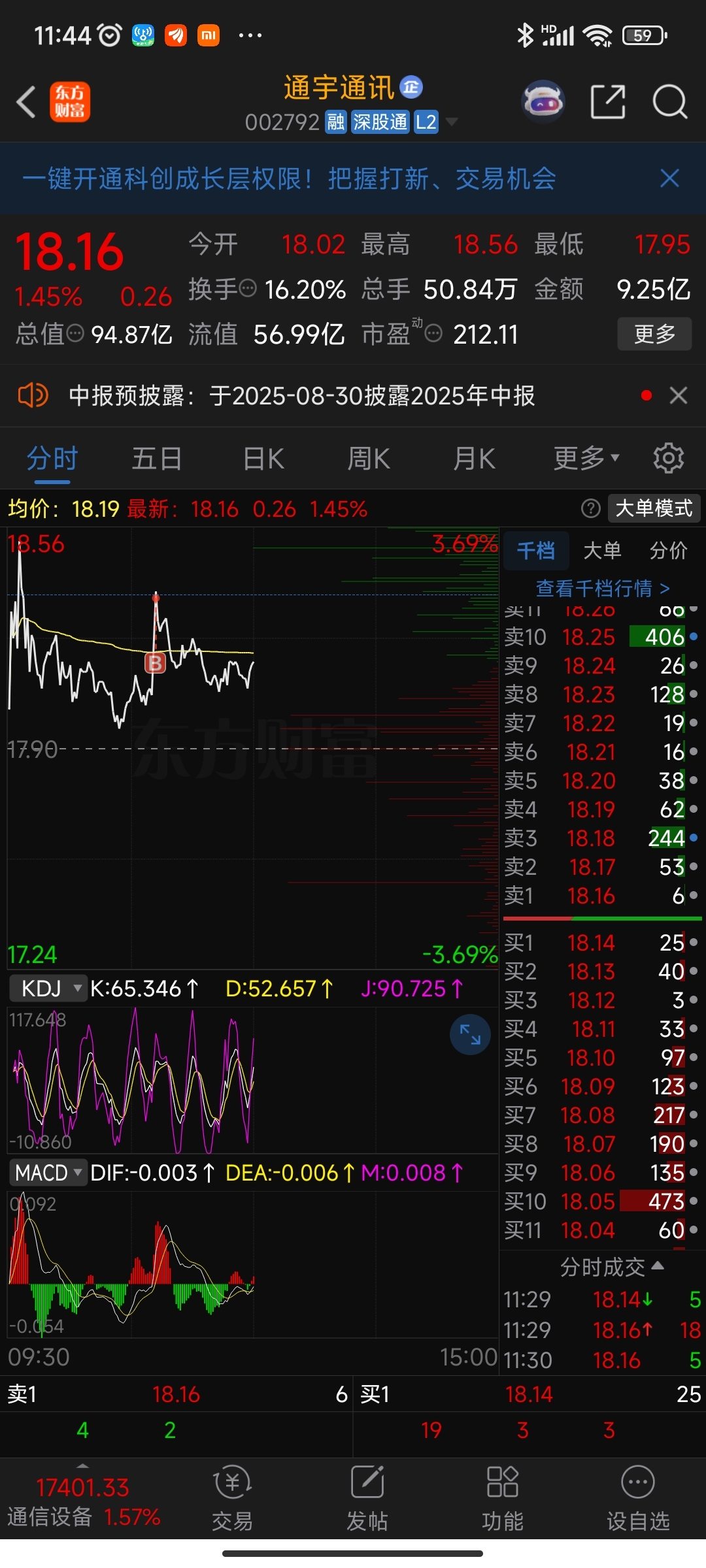Viewport: 706px width, 1568px height.
Task: Tap 买1 order book row 18.14
Action: coord(601,943)
